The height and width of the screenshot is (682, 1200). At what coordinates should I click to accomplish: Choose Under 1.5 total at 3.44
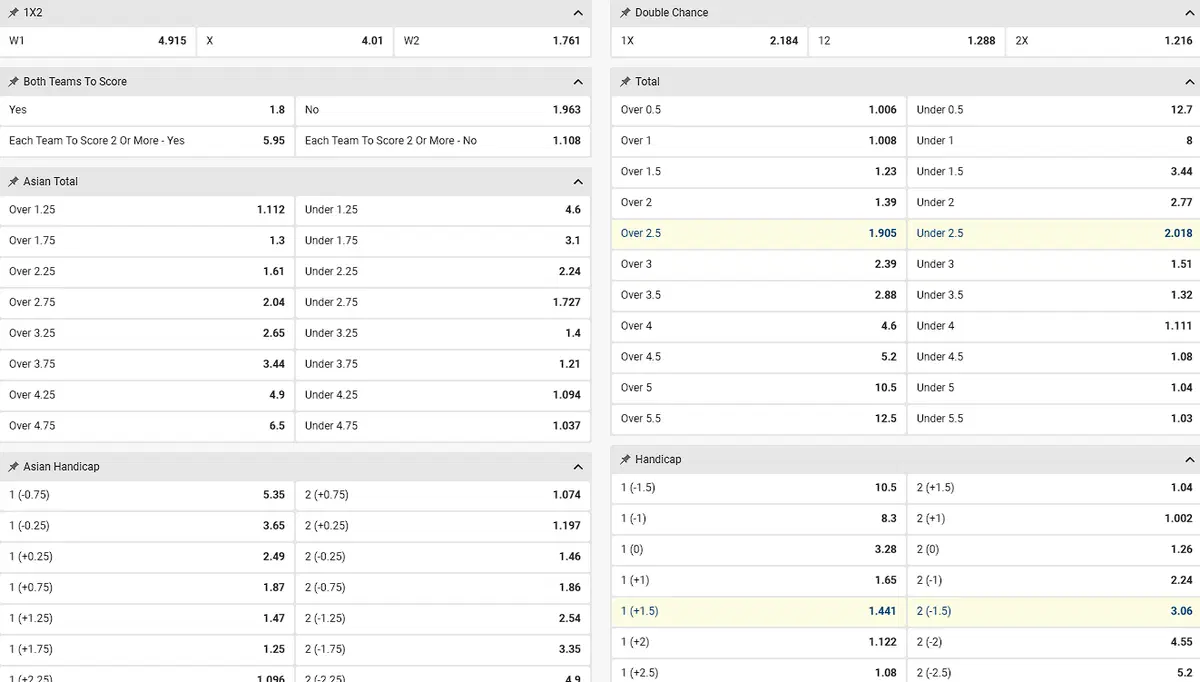click(1054, 172)
